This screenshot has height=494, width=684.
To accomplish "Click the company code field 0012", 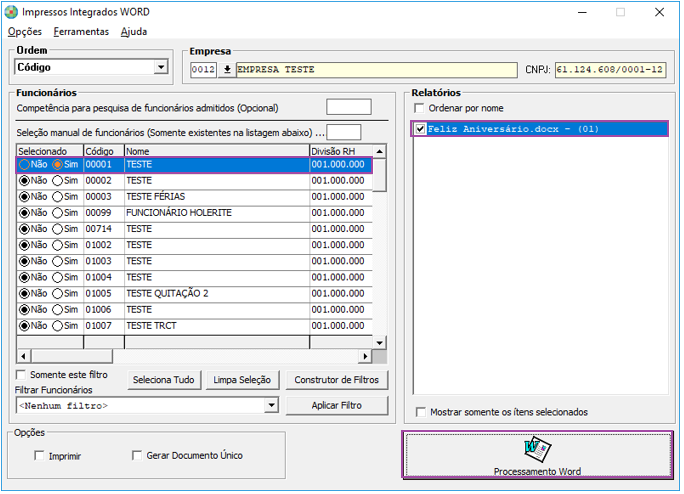I will tap(204, 70).
